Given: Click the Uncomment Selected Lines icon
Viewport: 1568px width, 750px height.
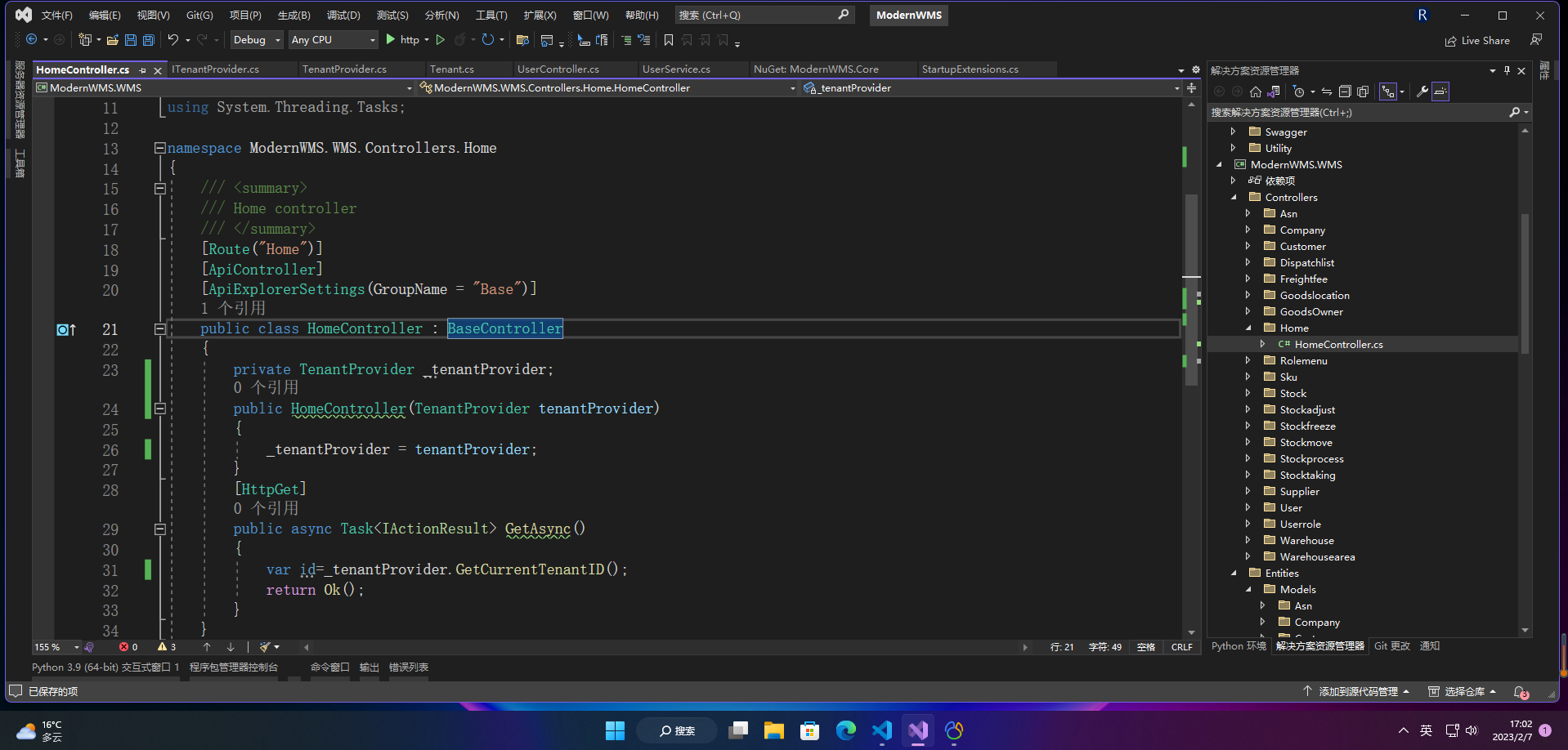Looking at the screenshot, I should tap(644, 40).
